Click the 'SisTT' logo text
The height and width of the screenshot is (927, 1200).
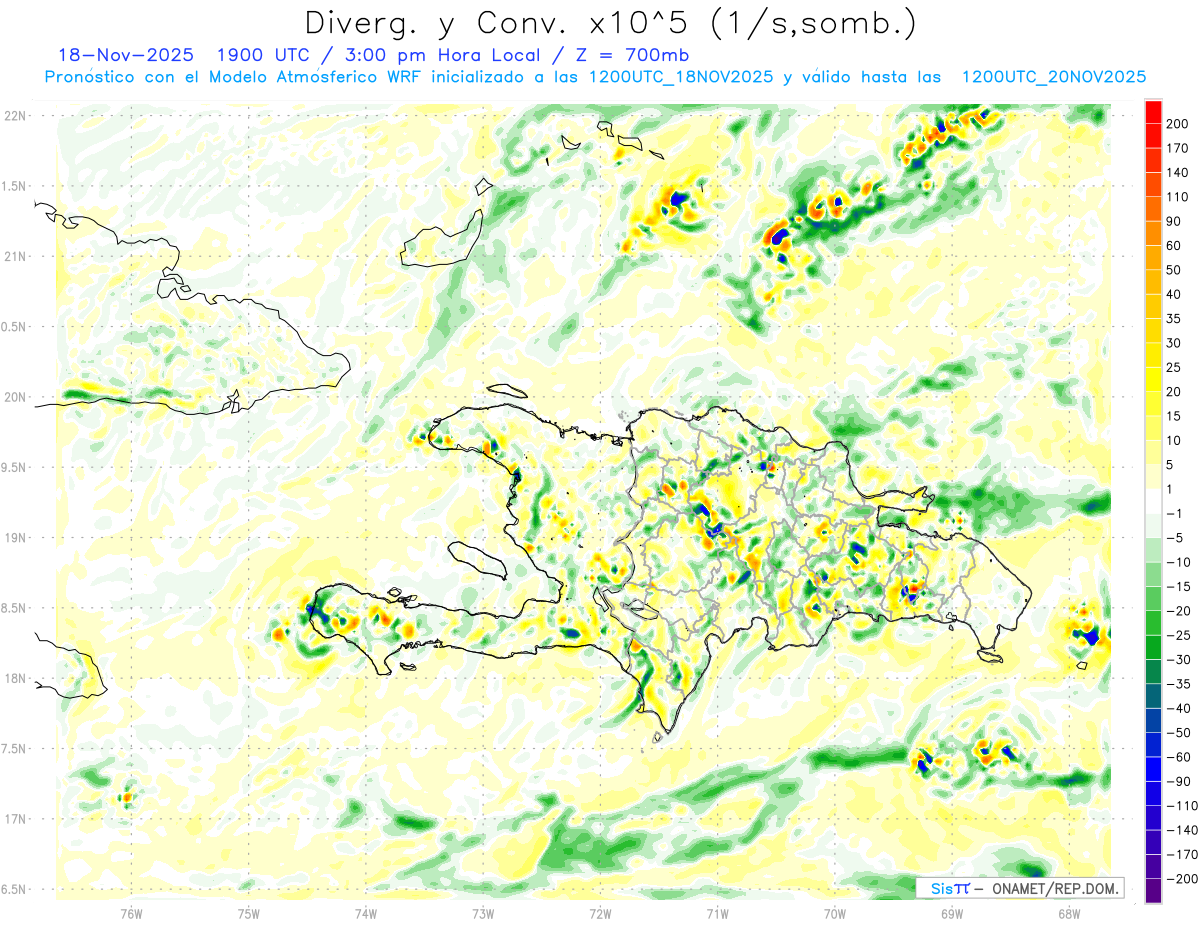pos(949,888)
